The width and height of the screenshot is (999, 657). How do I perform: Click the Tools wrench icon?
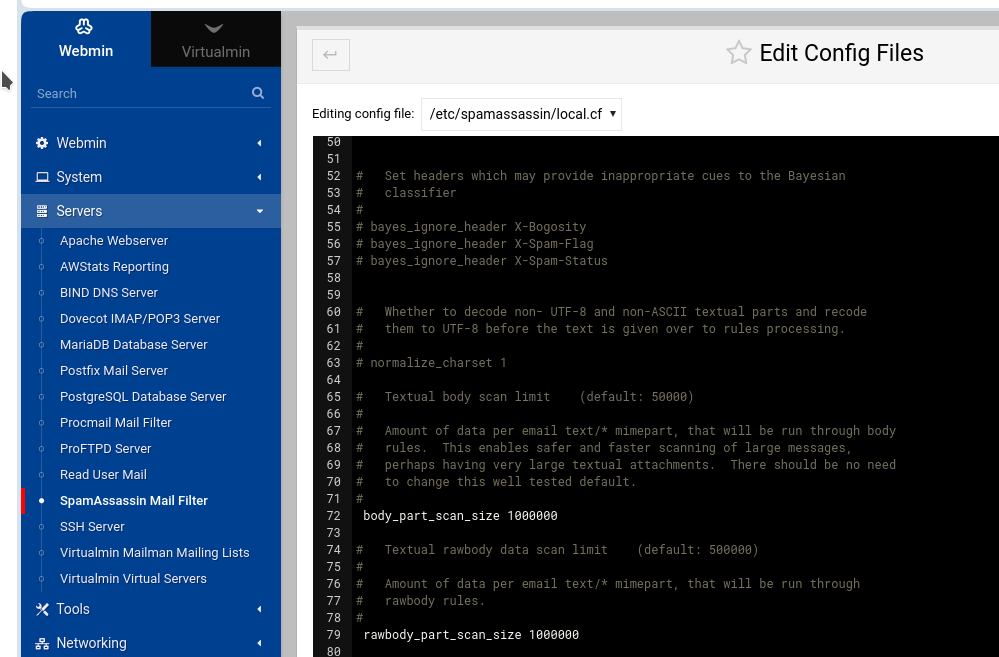click(x=42, y=609)
